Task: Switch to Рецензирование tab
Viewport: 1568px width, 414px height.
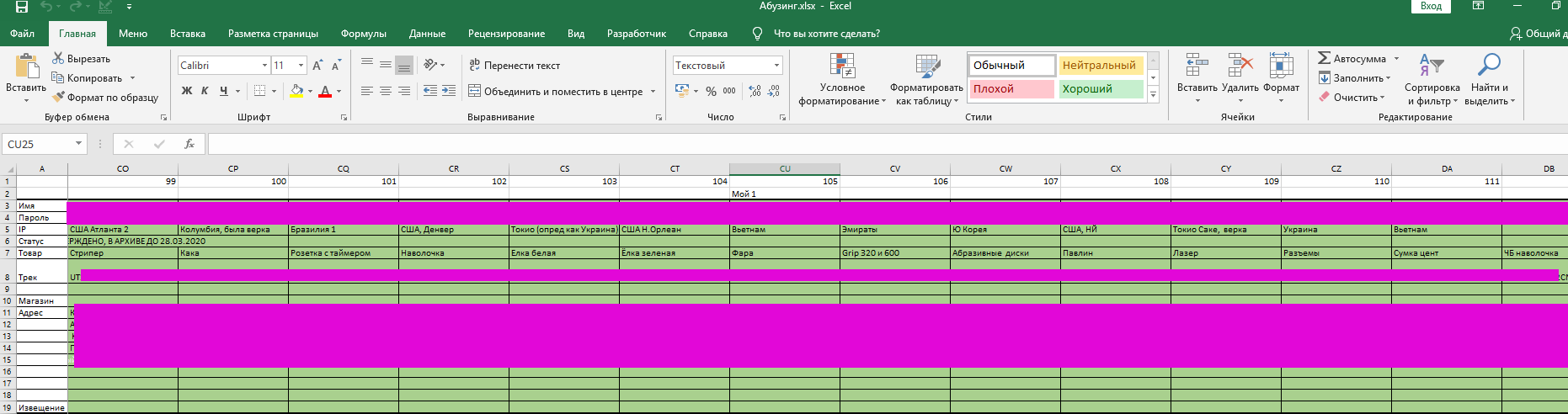Action: pyautogui.click(x=506, y=34)
